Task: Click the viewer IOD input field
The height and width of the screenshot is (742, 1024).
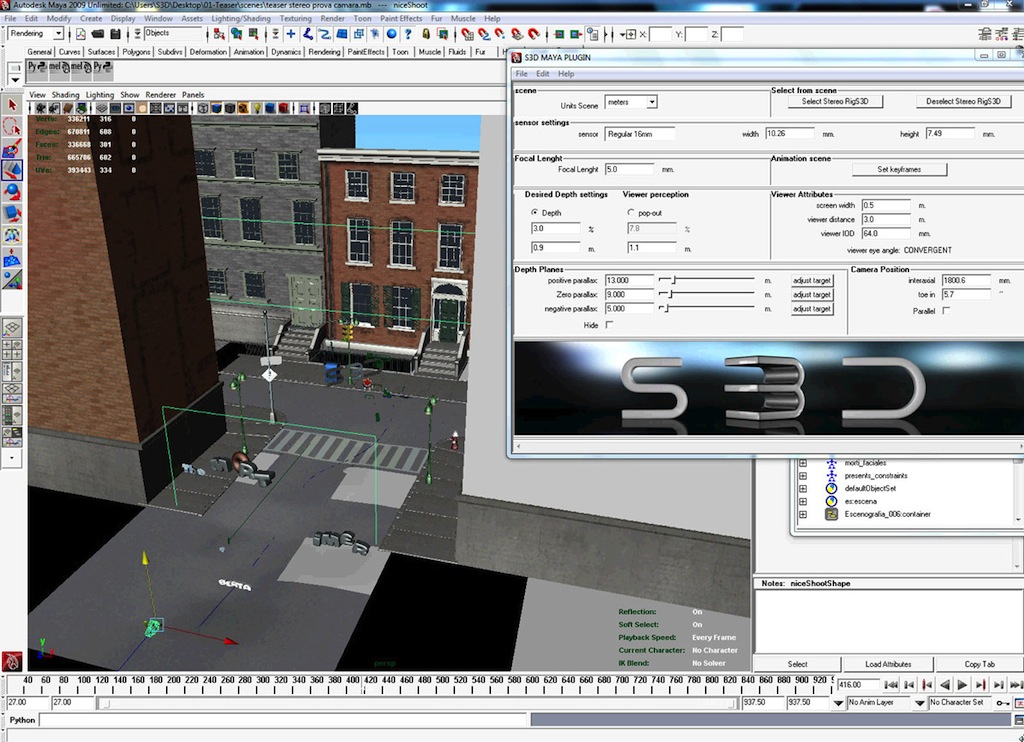Action: coord(886,233)
